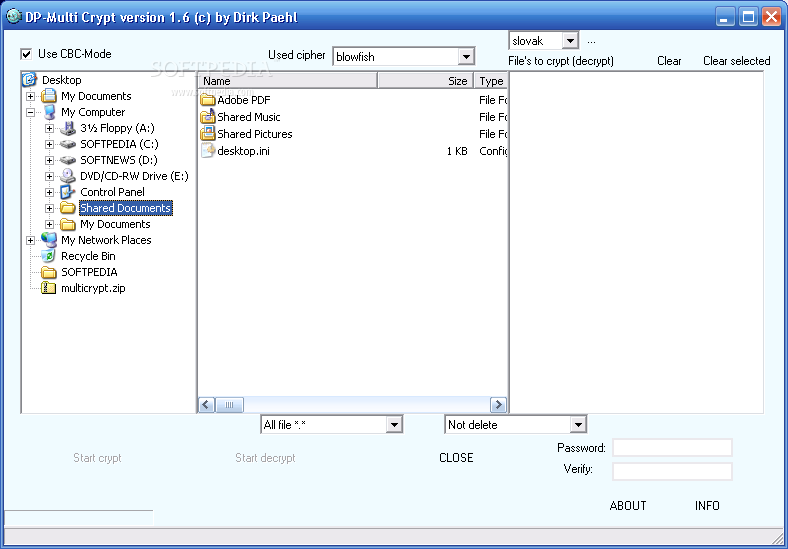Expand My Documents node under My Computer

(49, 224)
